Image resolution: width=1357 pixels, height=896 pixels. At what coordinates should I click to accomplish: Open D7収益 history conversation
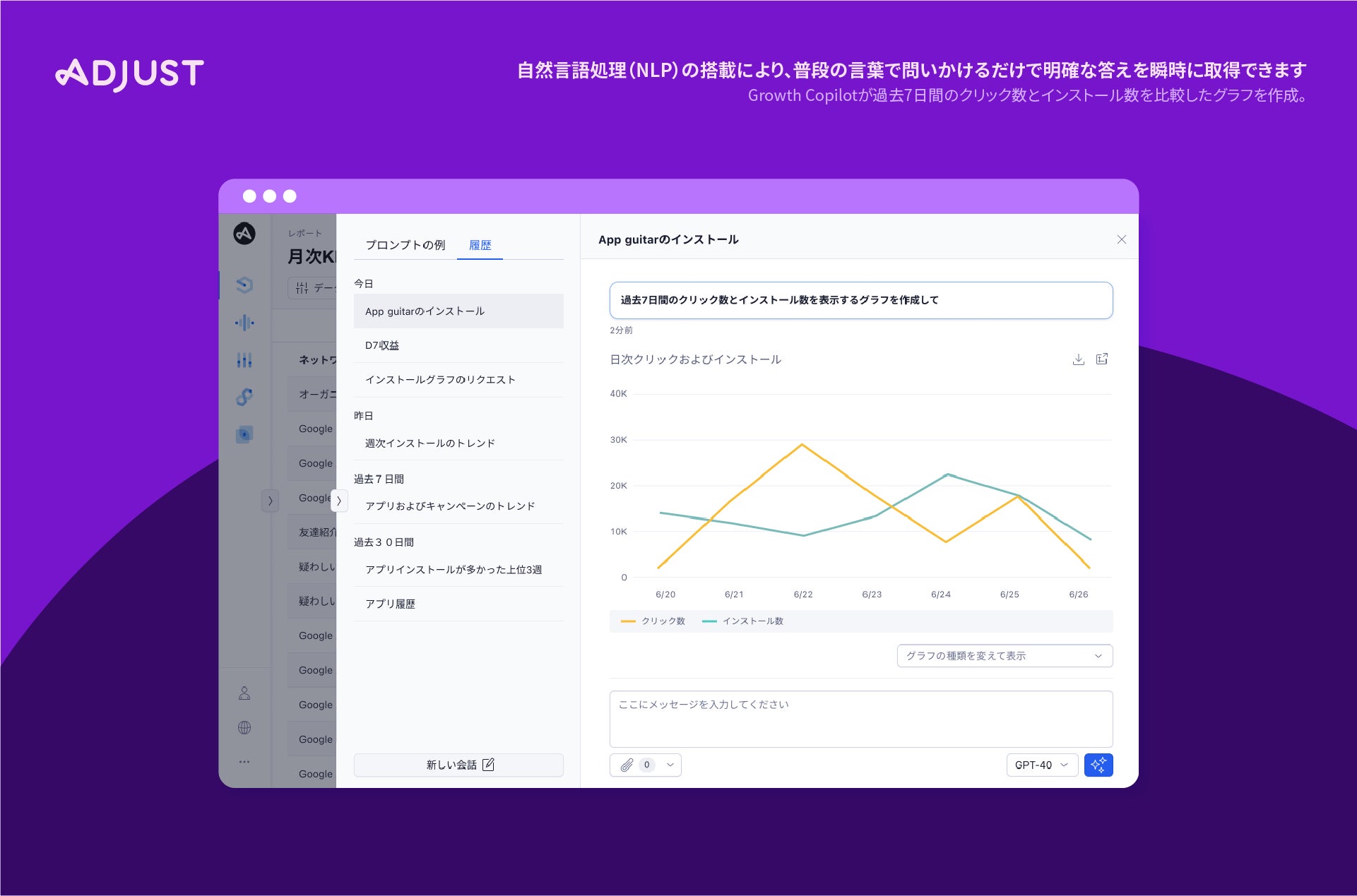pyautogui.click(x=382, y=345)
